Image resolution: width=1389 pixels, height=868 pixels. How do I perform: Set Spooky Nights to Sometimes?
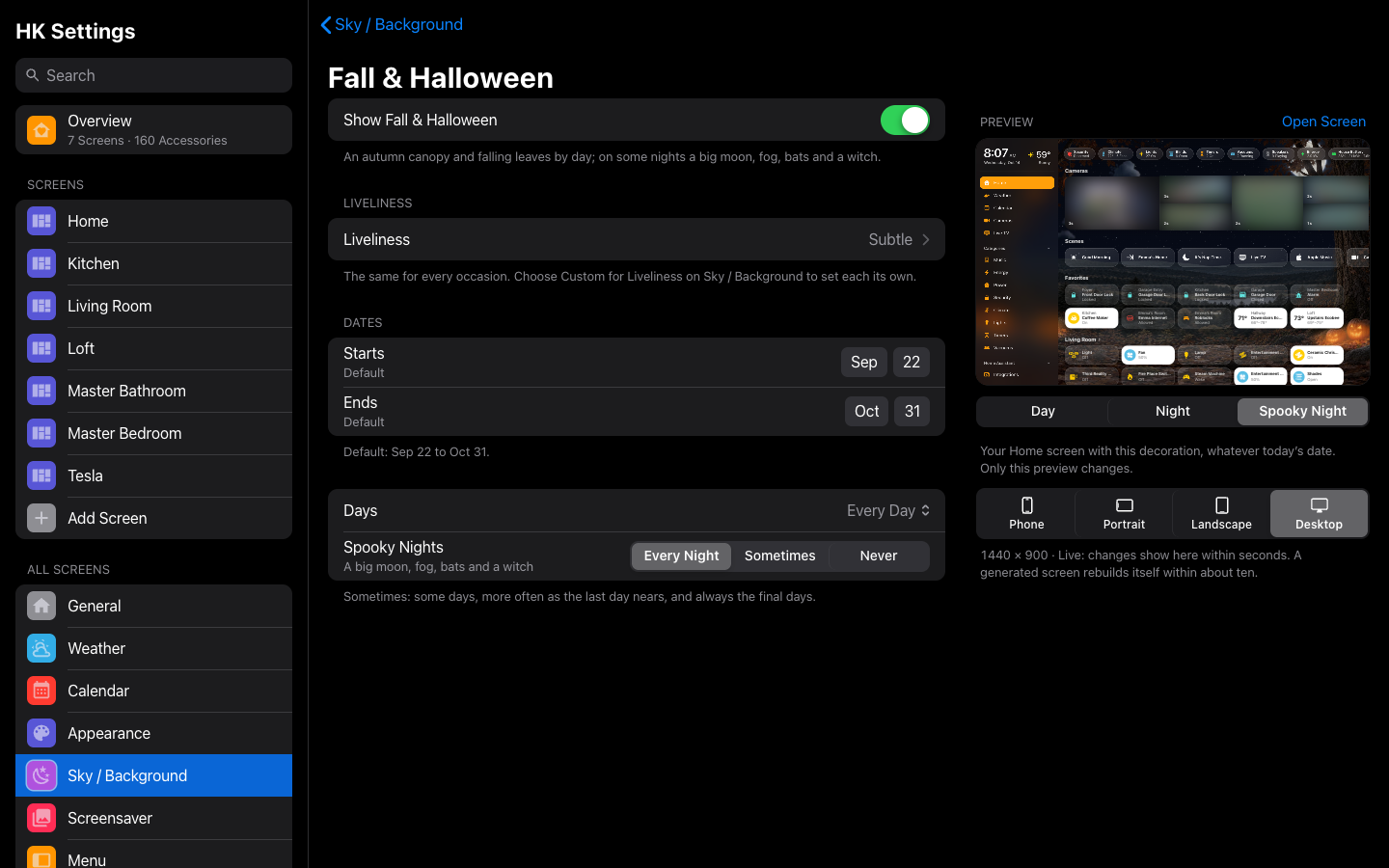(x=780, y=556)
